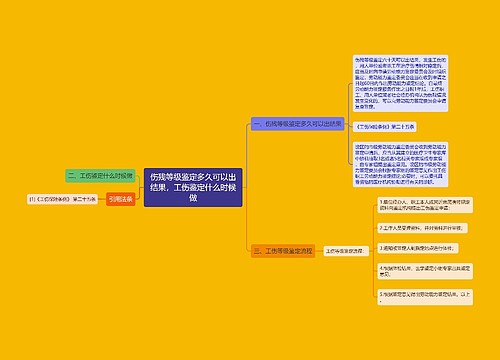Select step 5 node ending with 以上
The image size is (500, 360).
tap(425, 297)
